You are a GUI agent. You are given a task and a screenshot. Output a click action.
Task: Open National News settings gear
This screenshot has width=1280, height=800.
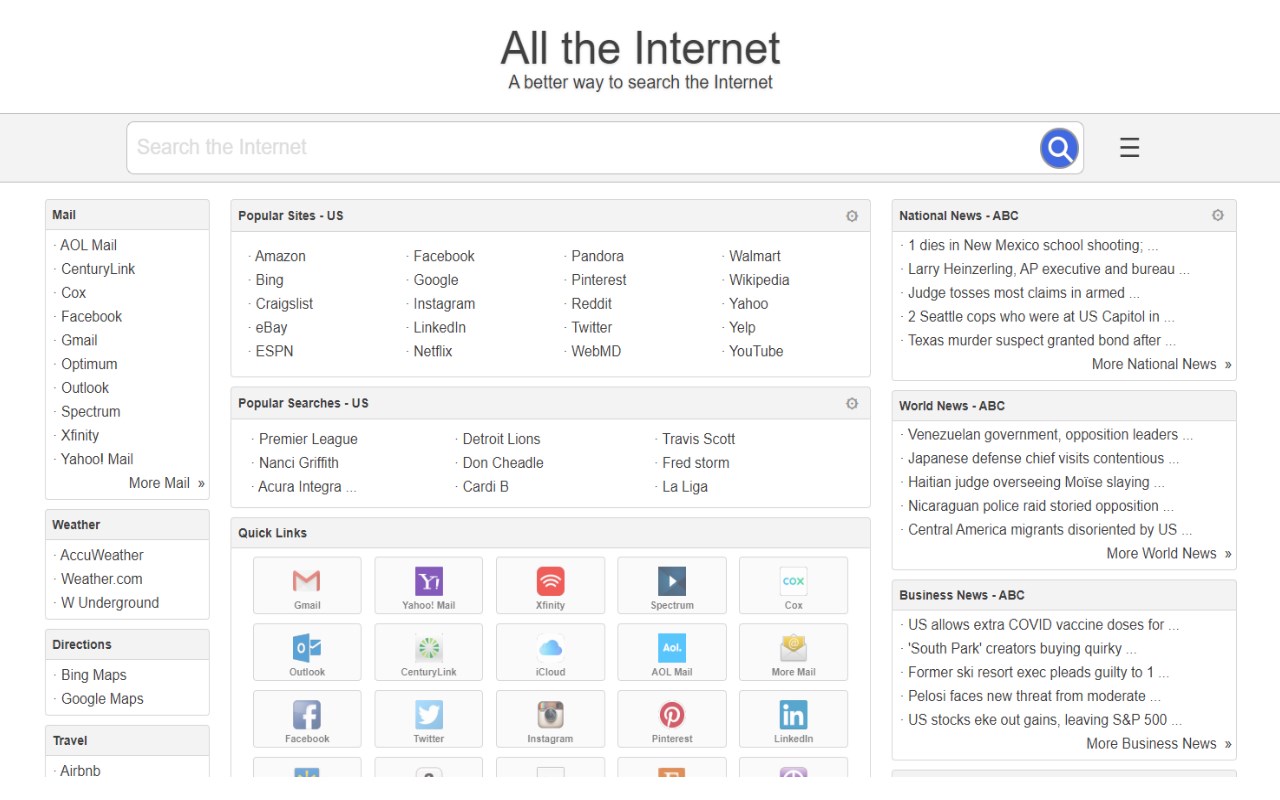pos(1218,215)
